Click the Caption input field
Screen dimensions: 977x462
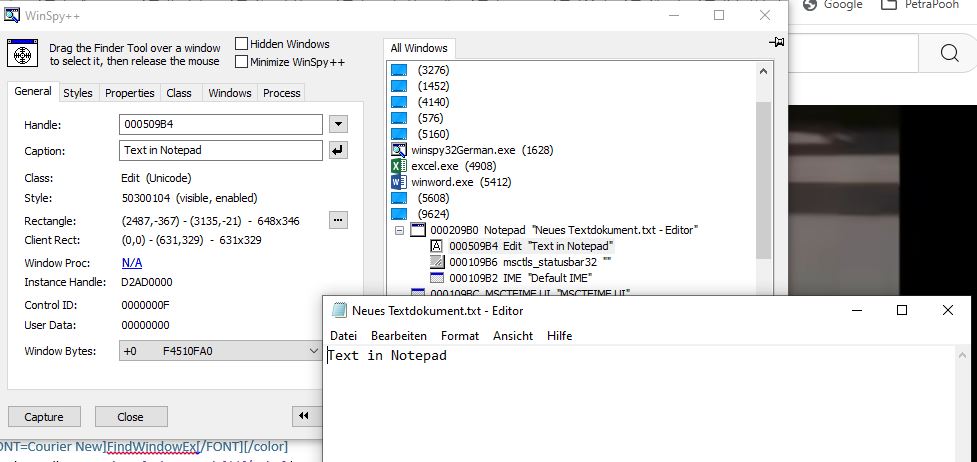click(x=221, y=150)
